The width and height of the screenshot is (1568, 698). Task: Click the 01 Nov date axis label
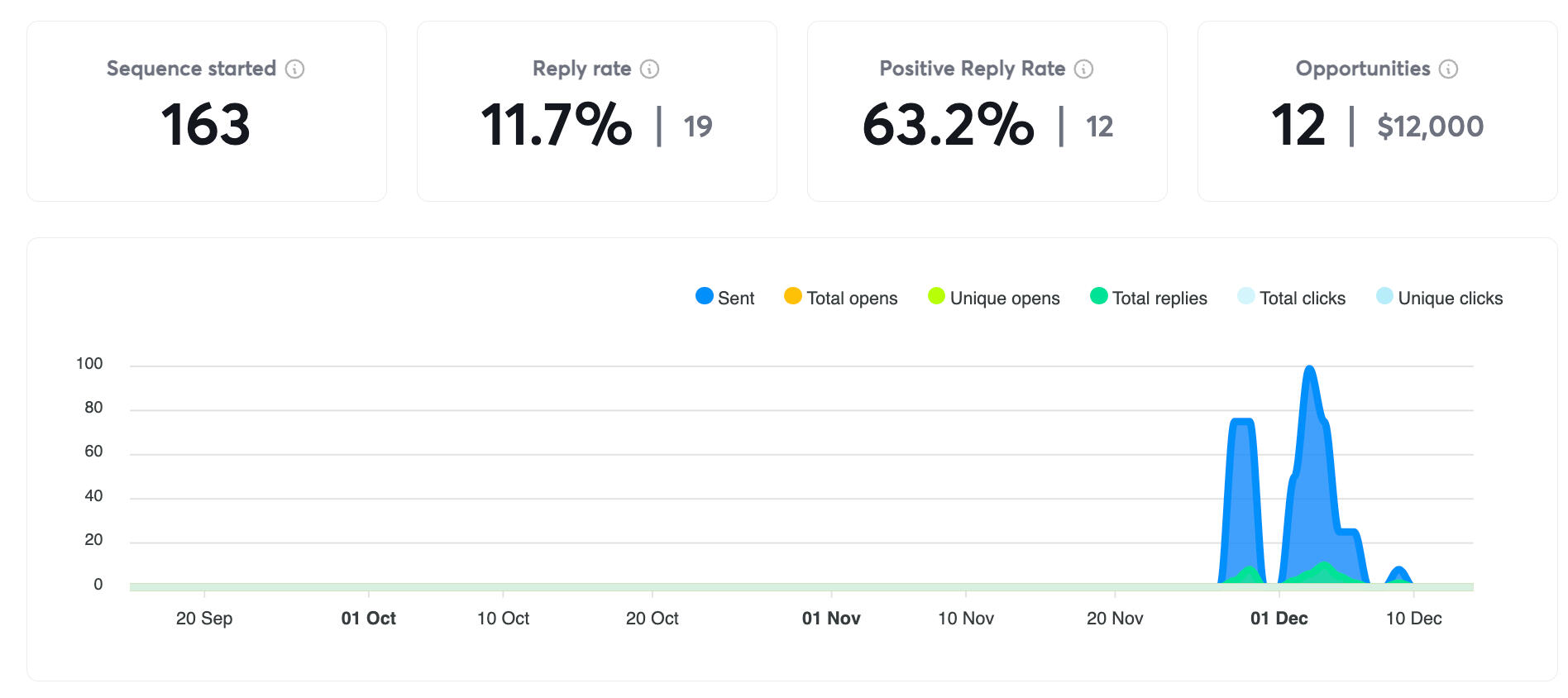pyautogui.click(x=831, y=619)
